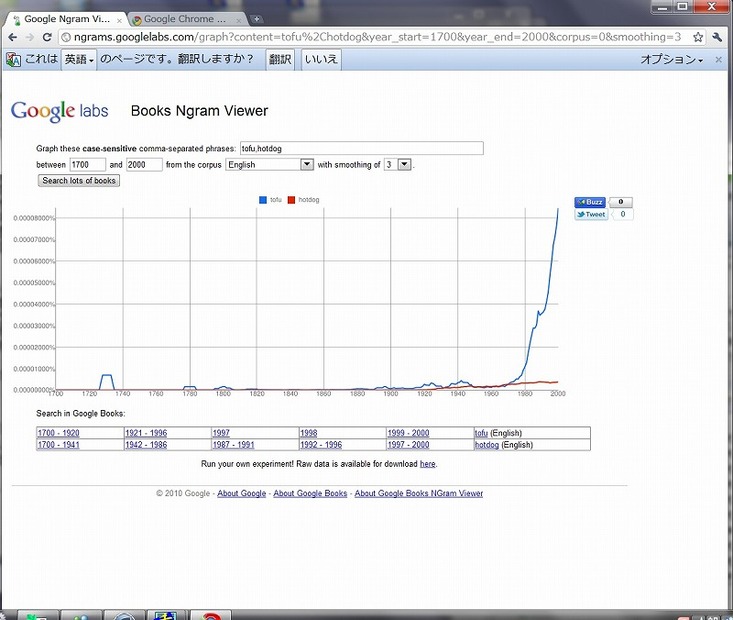Screen dimensions: 733x620
Task: Reload the page with the refresh icon
Action: point(47,37)
